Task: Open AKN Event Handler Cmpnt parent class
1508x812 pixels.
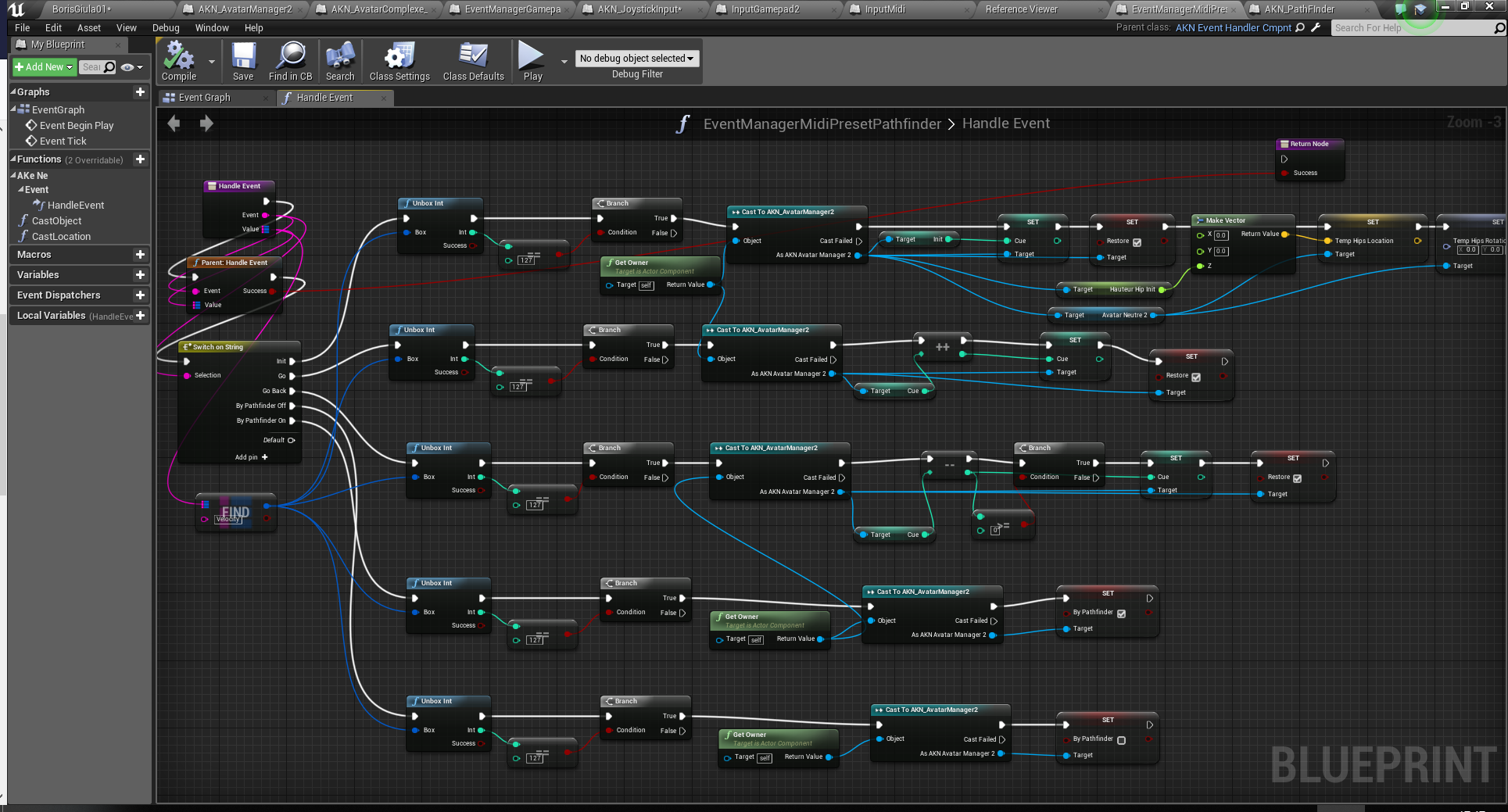Action: pyautogui.click(x=1234, y=27)
